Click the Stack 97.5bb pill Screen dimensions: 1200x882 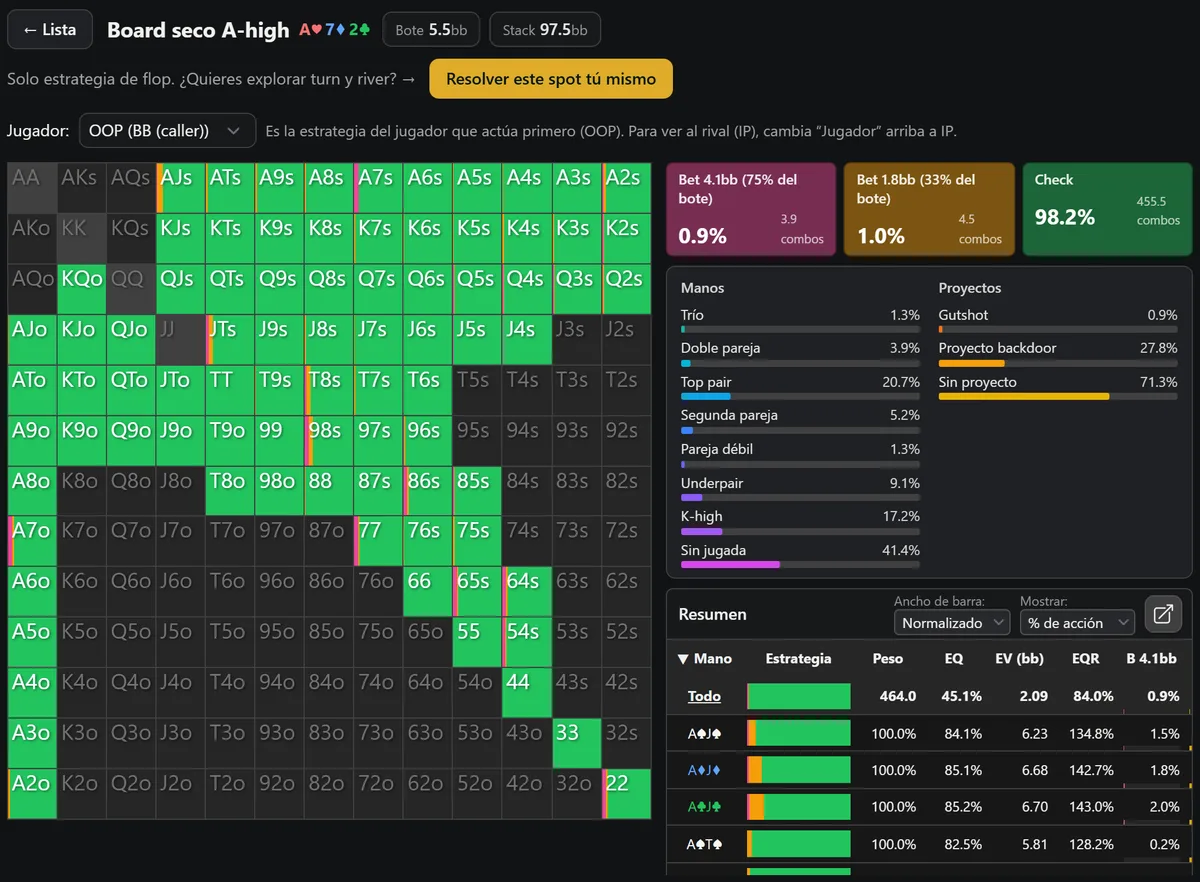coord(545,30)
